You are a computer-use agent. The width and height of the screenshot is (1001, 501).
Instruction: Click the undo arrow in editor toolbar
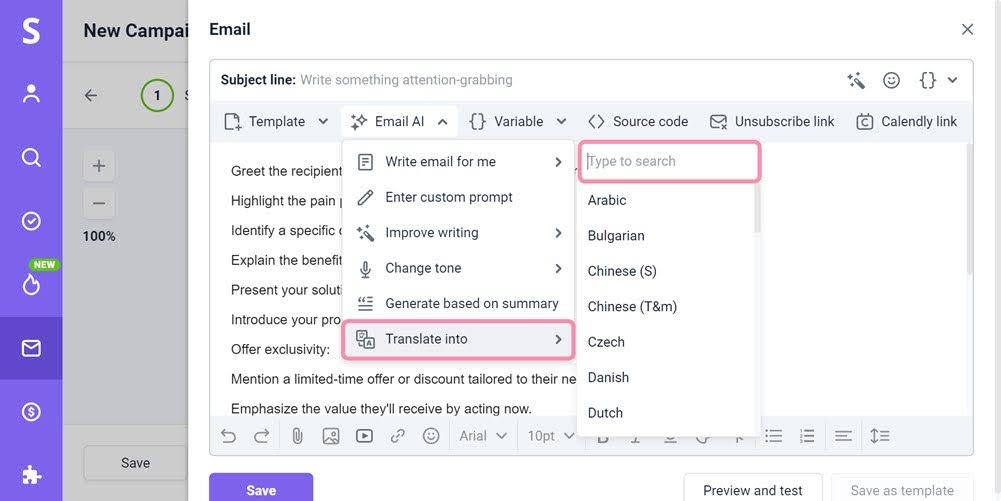pyautogui.click(x=229, y=436)
